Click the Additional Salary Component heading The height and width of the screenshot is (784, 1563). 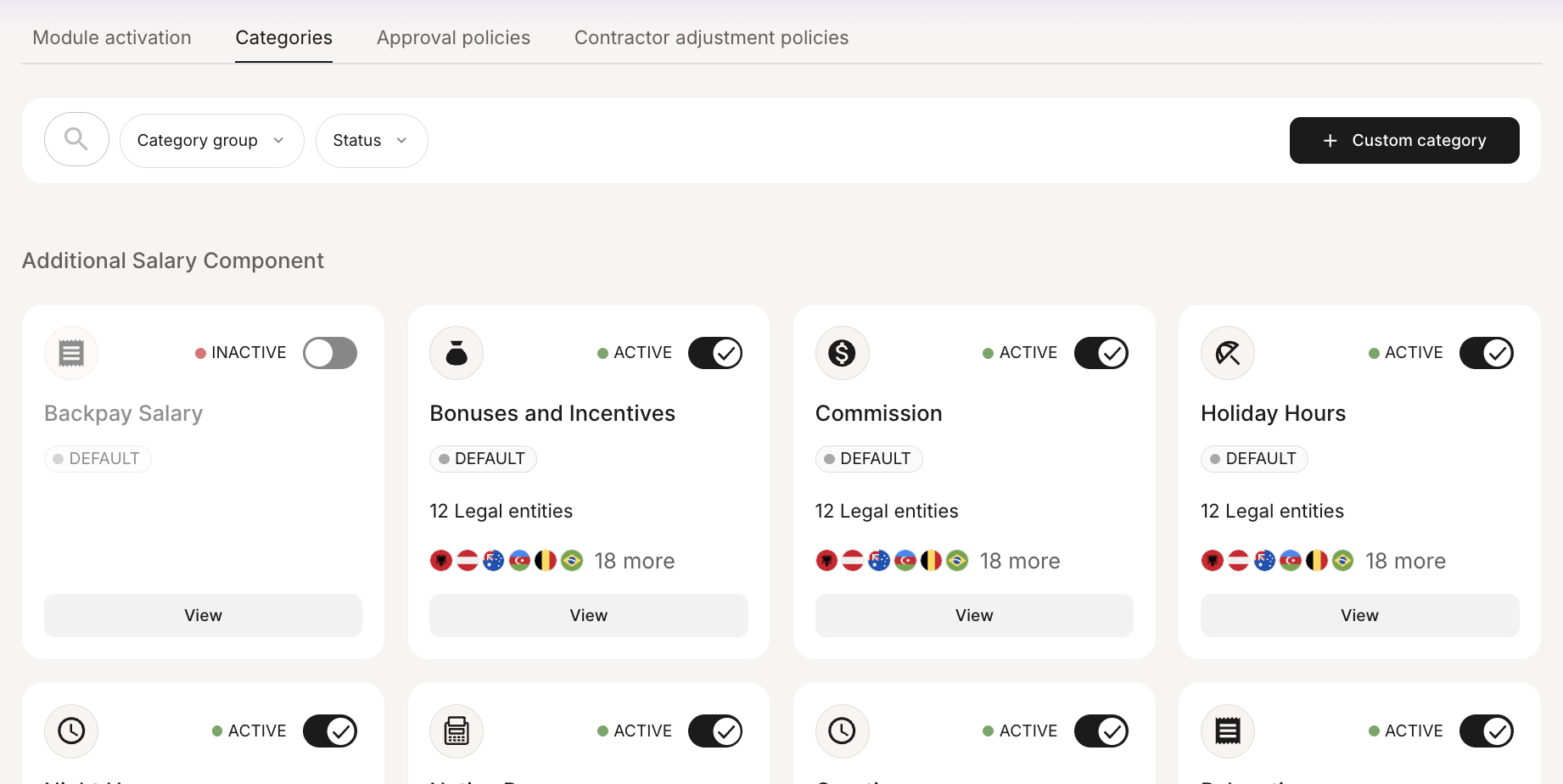pyautogui.click(x=173, y=260)
